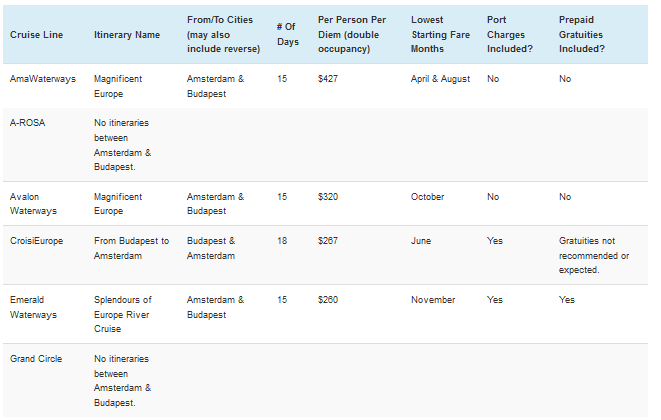661x420 pixels.
Task: Select the Itinerary Name column header
Action: (127, 35)
